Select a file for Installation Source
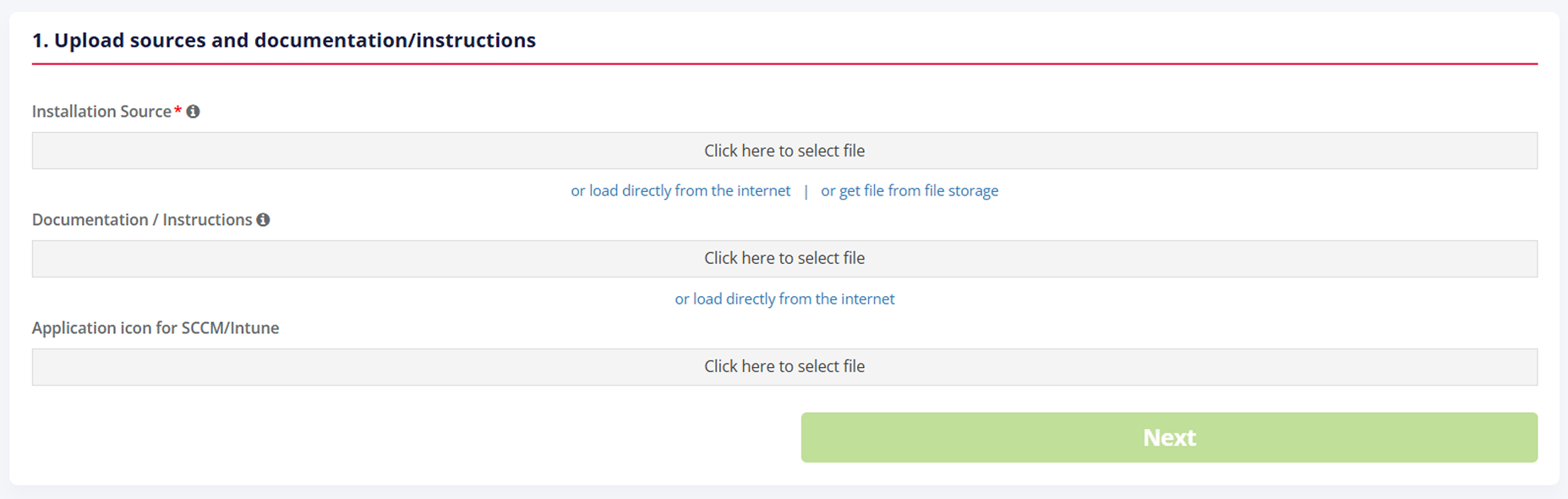Image resolution: width=1568 pixels, height=499 pixels. [784, 151]
